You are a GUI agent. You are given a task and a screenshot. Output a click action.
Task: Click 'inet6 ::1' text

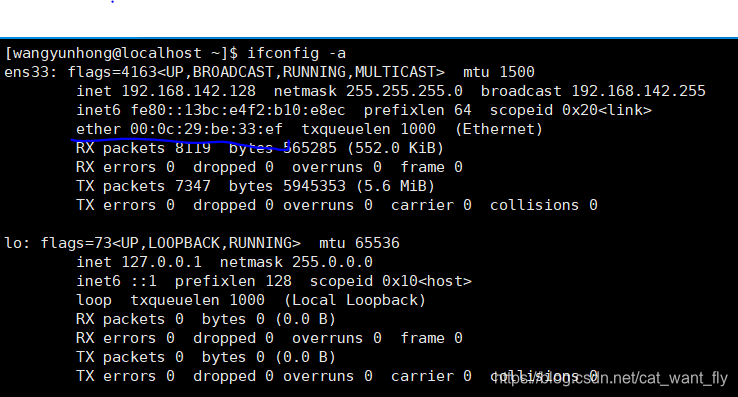tap(116, 281)
